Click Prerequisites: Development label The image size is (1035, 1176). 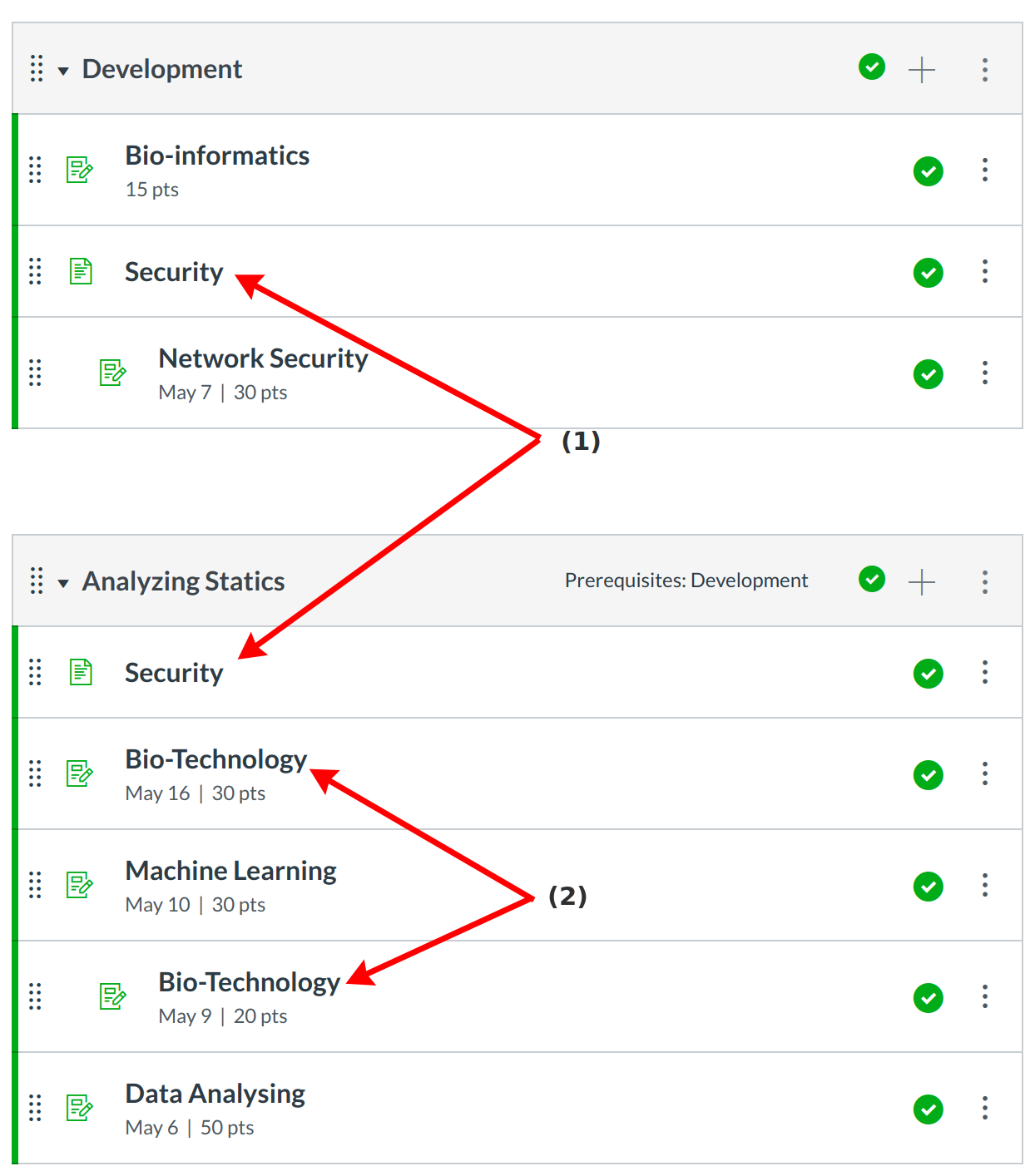(686, 581)
